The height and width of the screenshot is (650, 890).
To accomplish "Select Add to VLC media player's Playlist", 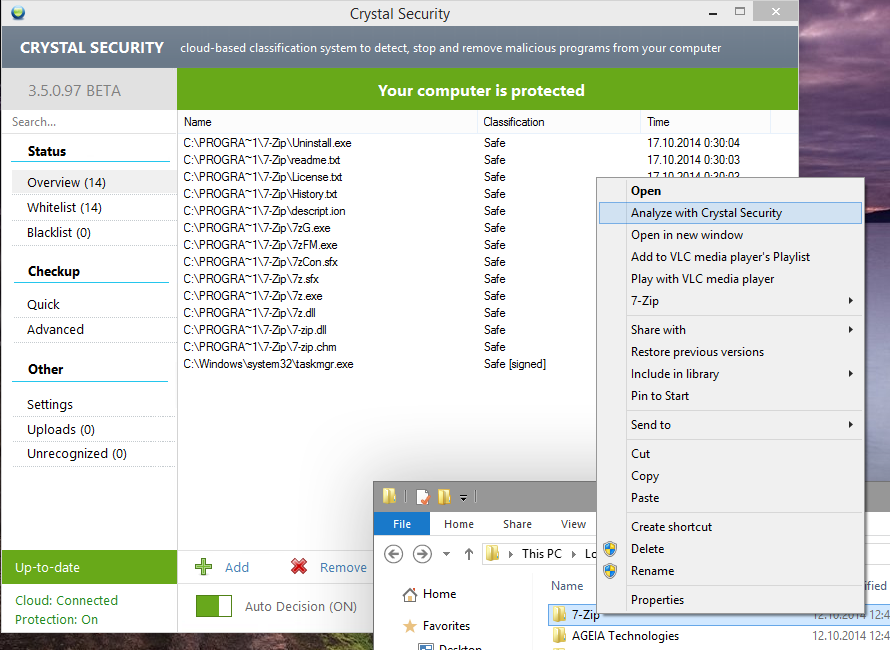I will tap(730, 257).
